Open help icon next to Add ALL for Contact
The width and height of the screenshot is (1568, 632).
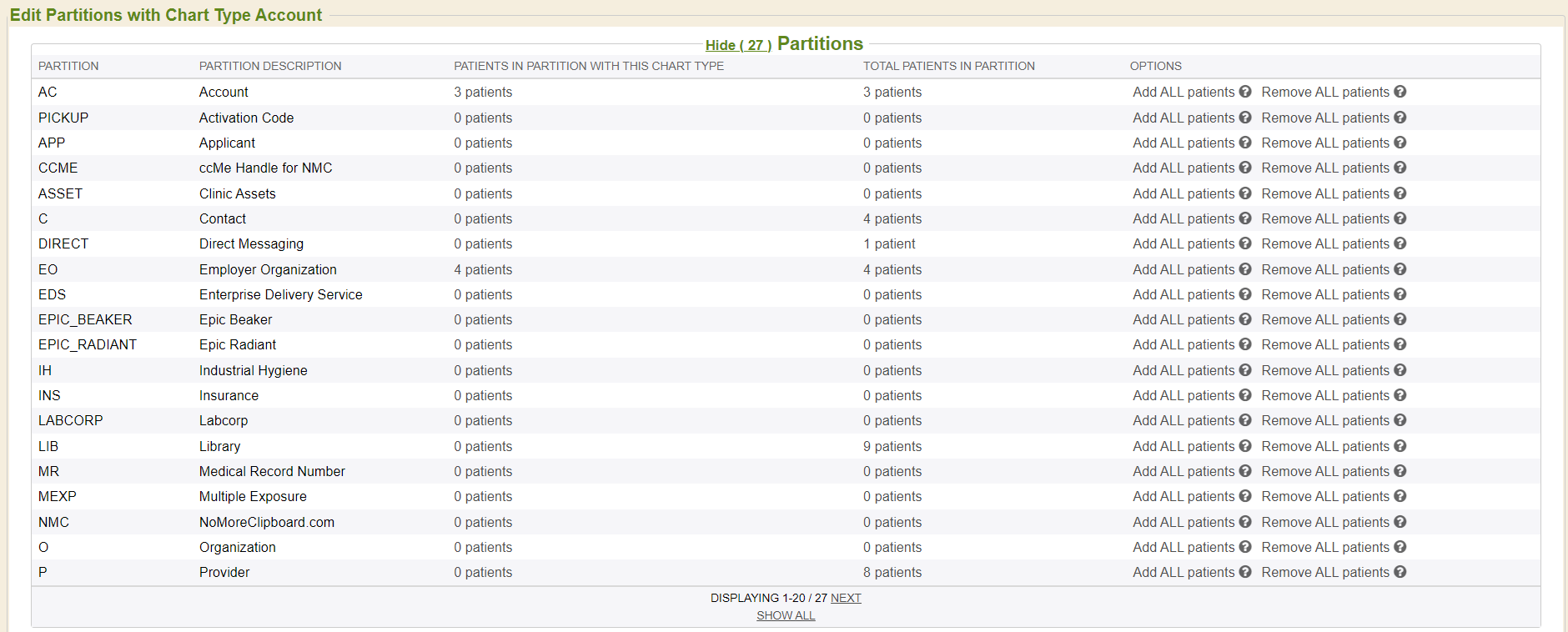1244,218
